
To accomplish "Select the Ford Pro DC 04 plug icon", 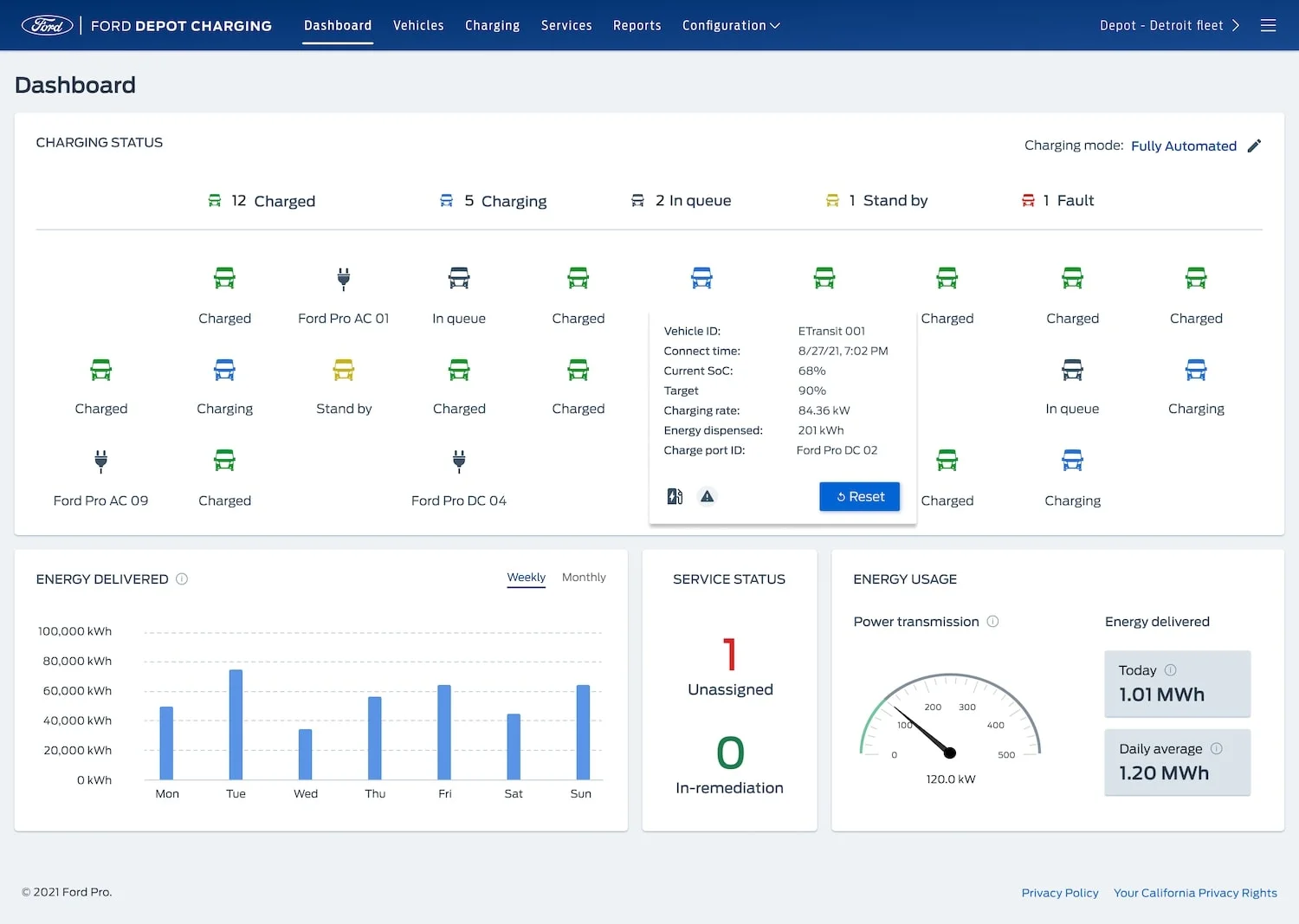I will click(x=459, y=460).
